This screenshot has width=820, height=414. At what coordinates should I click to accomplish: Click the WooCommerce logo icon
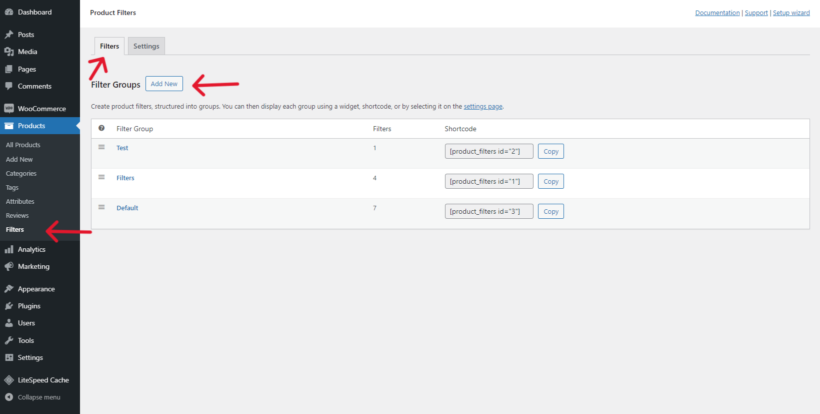tap(8, 109)
